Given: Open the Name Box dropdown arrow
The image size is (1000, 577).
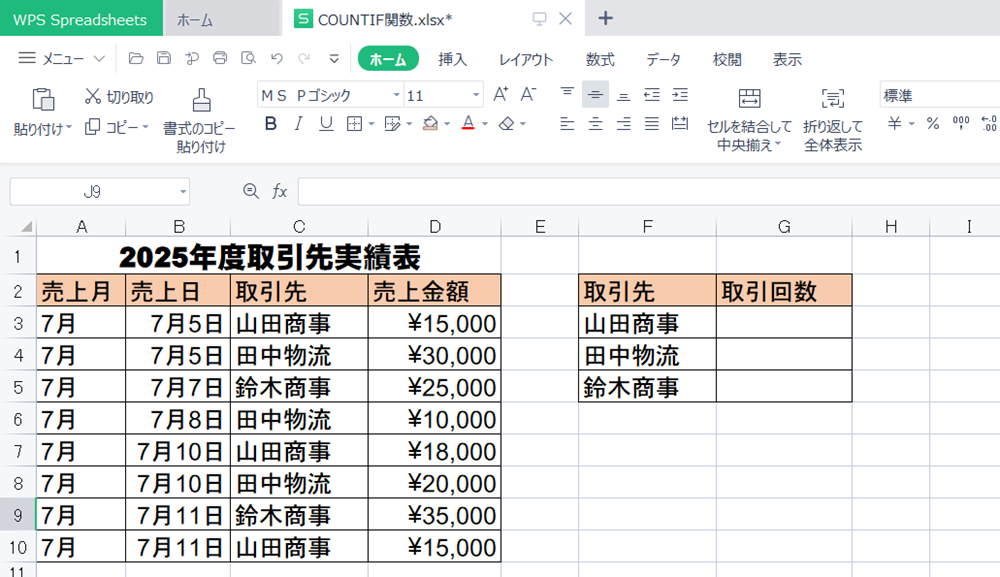Looking at the screenshot, I should [182, 191].
